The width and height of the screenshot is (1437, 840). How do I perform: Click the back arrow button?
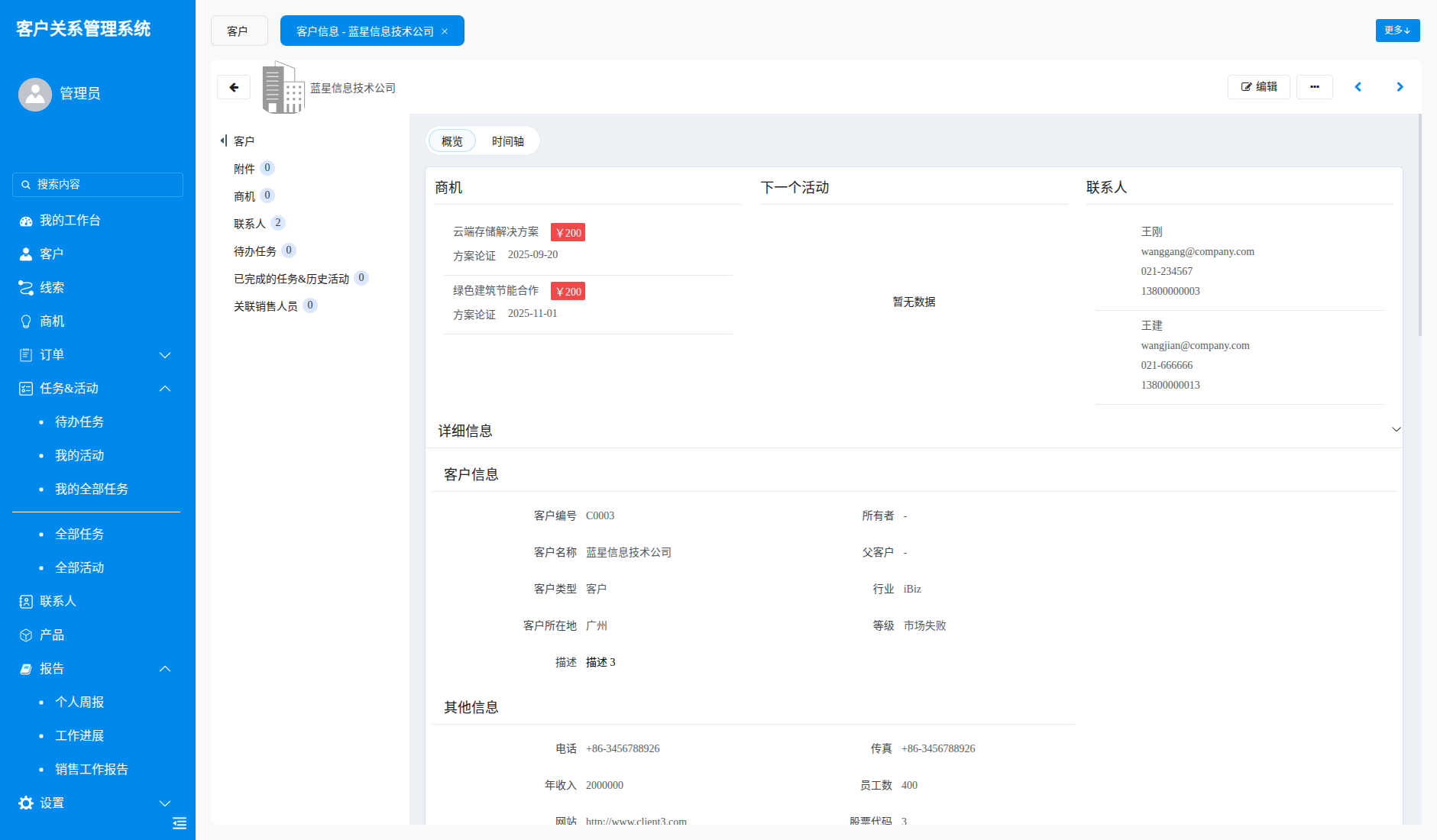tap(234, 87)
